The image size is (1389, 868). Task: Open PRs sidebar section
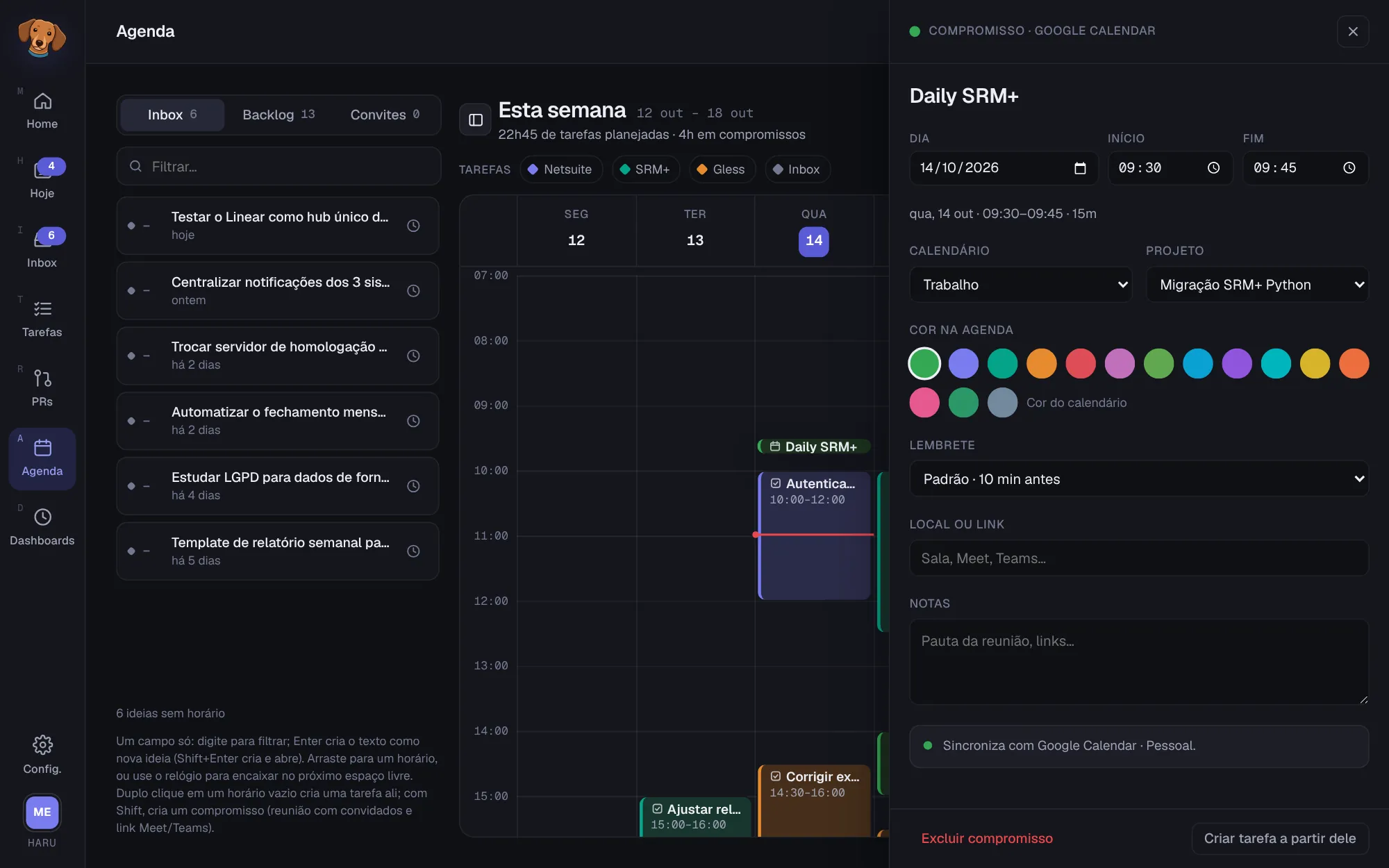[x=42, y=389]
